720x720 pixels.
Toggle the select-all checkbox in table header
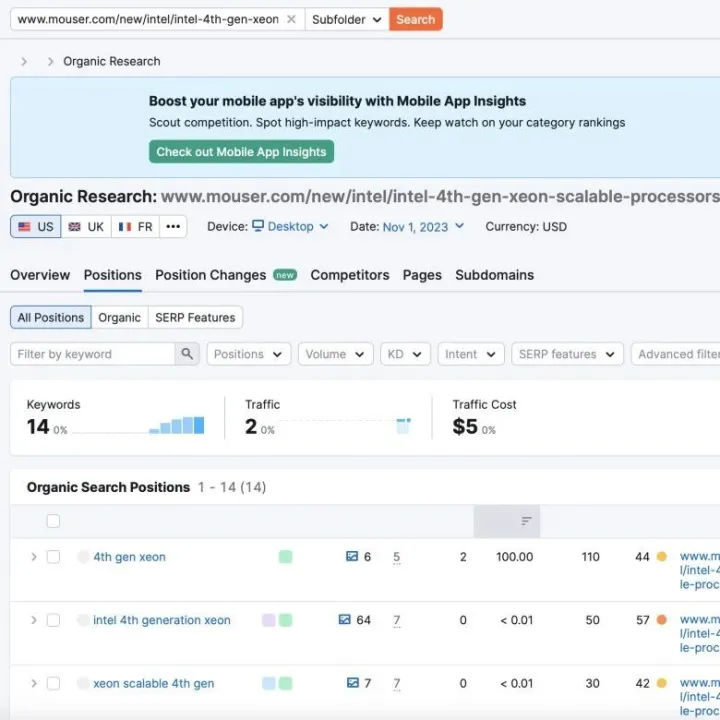53,521
